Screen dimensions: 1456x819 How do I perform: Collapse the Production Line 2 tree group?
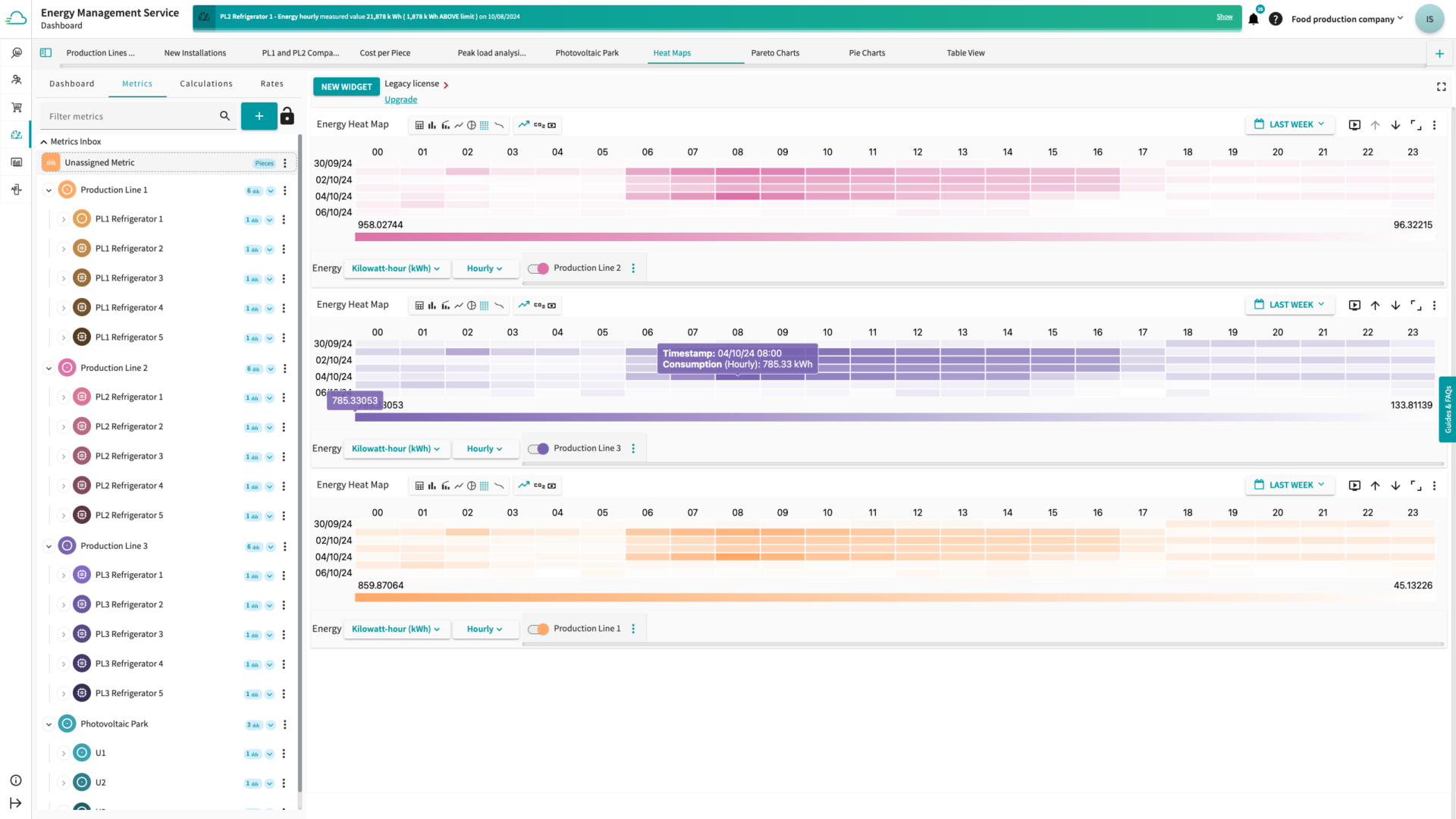point(49,369)
